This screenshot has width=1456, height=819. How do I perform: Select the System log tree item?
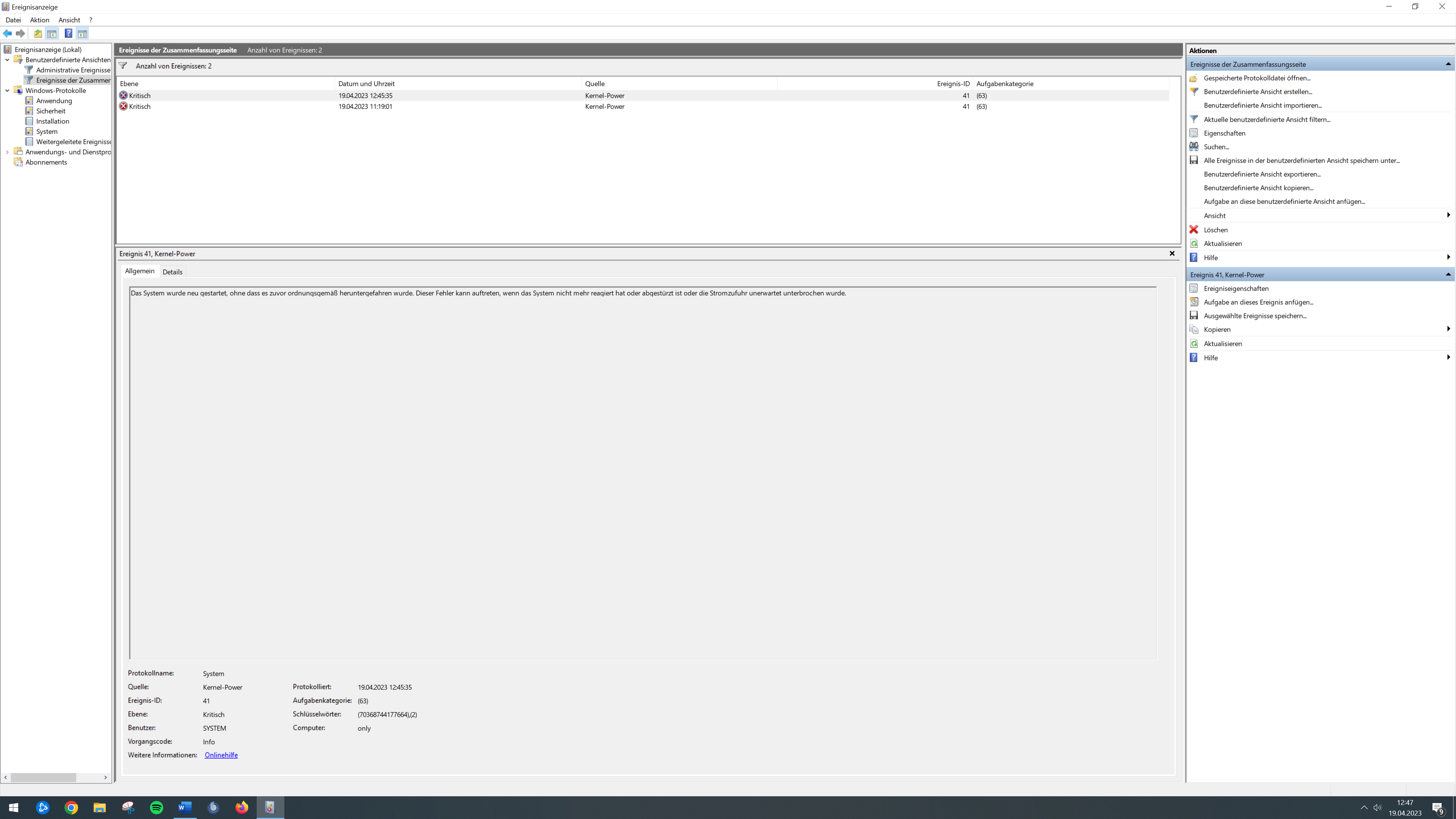(46, 132)
